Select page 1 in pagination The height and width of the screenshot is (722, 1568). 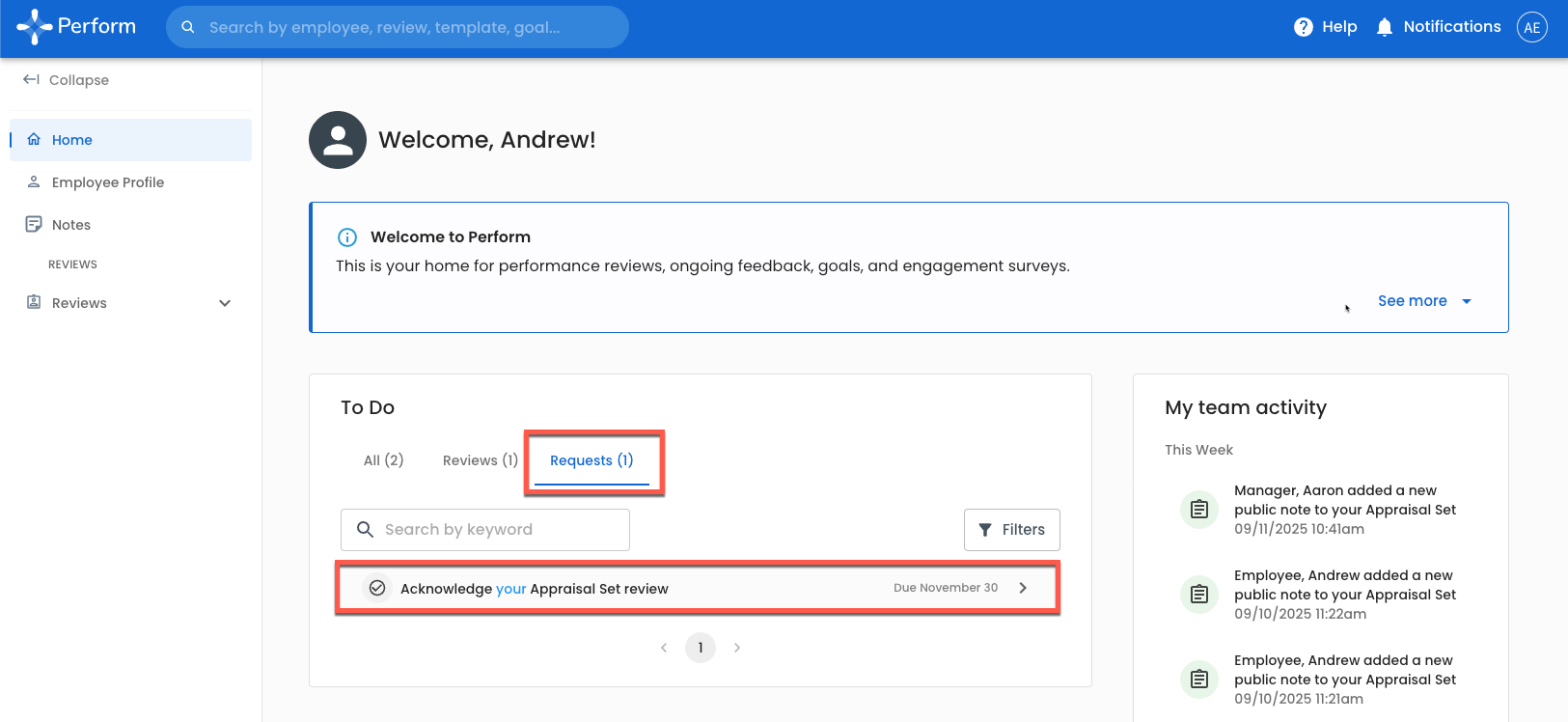click(701, 648)
